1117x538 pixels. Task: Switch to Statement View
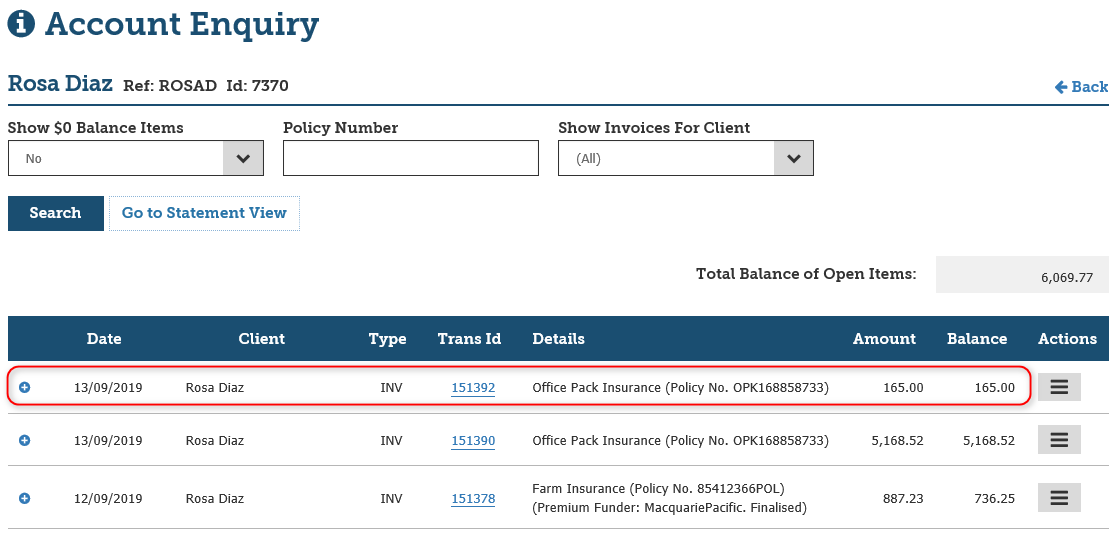pyautogui.click(x=204, y=213)
